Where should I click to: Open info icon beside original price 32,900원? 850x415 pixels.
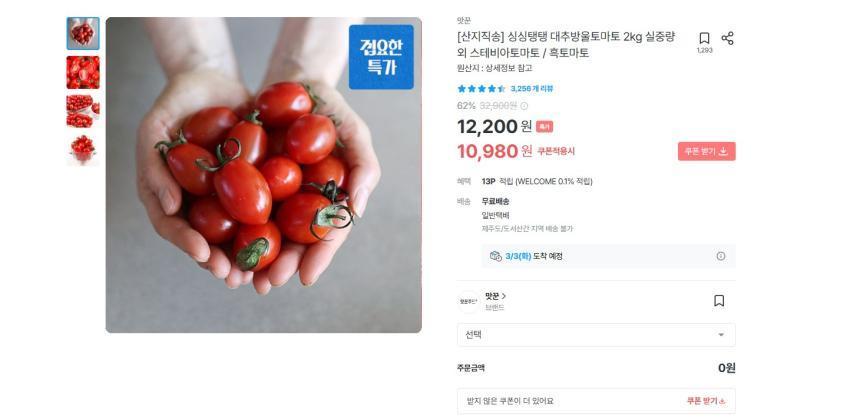coord(524,105)
